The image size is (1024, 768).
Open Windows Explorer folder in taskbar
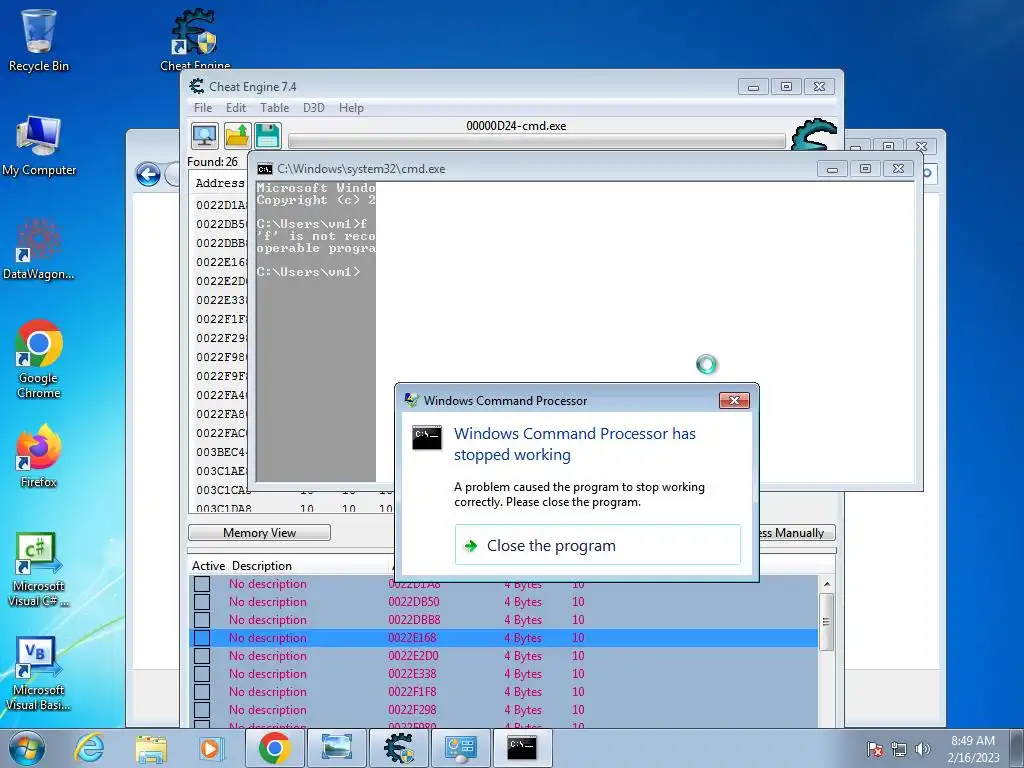151,748
